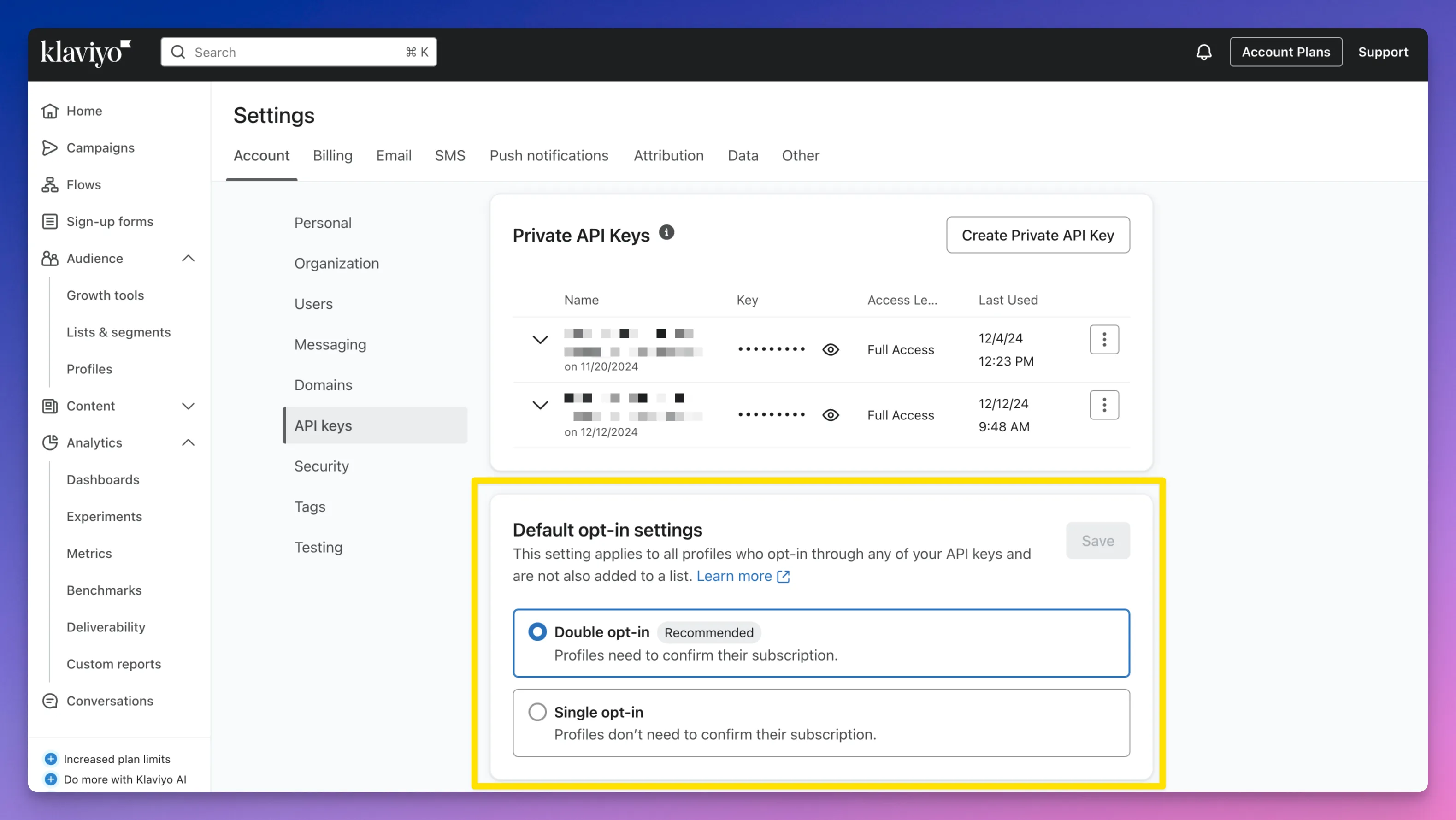Open the Domains settings section
This screenshot has height=820, width=1456.
coord(323,385)
